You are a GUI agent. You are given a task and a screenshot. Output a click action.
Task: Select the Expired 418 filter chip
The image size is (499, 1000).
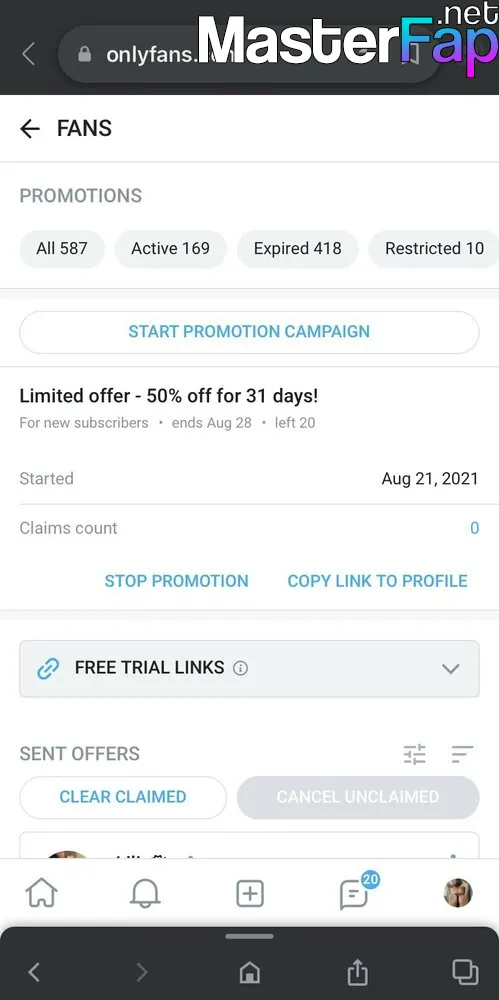coord(297,249)
